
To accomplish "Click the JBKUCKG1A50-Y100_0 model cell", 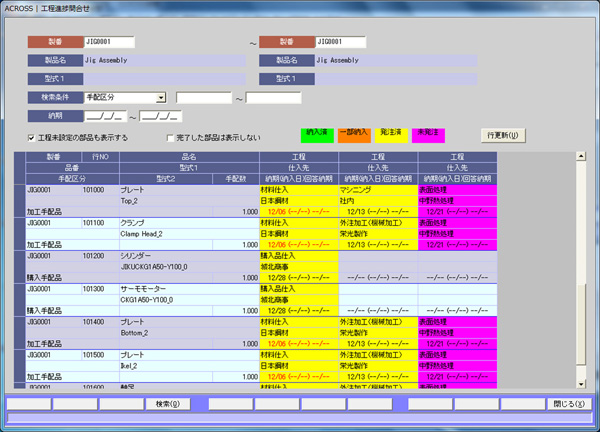I will pyautogui.click(x=189, y=267).
